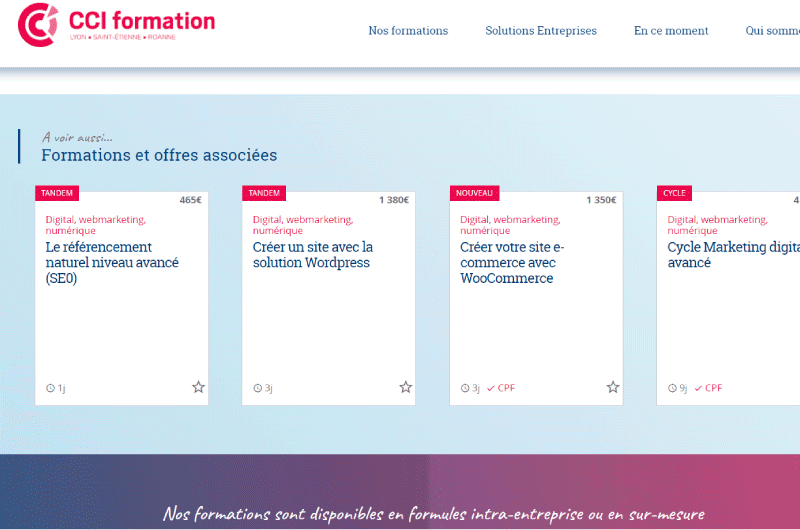Favorite the référencement naturel SEO course star

198,387
